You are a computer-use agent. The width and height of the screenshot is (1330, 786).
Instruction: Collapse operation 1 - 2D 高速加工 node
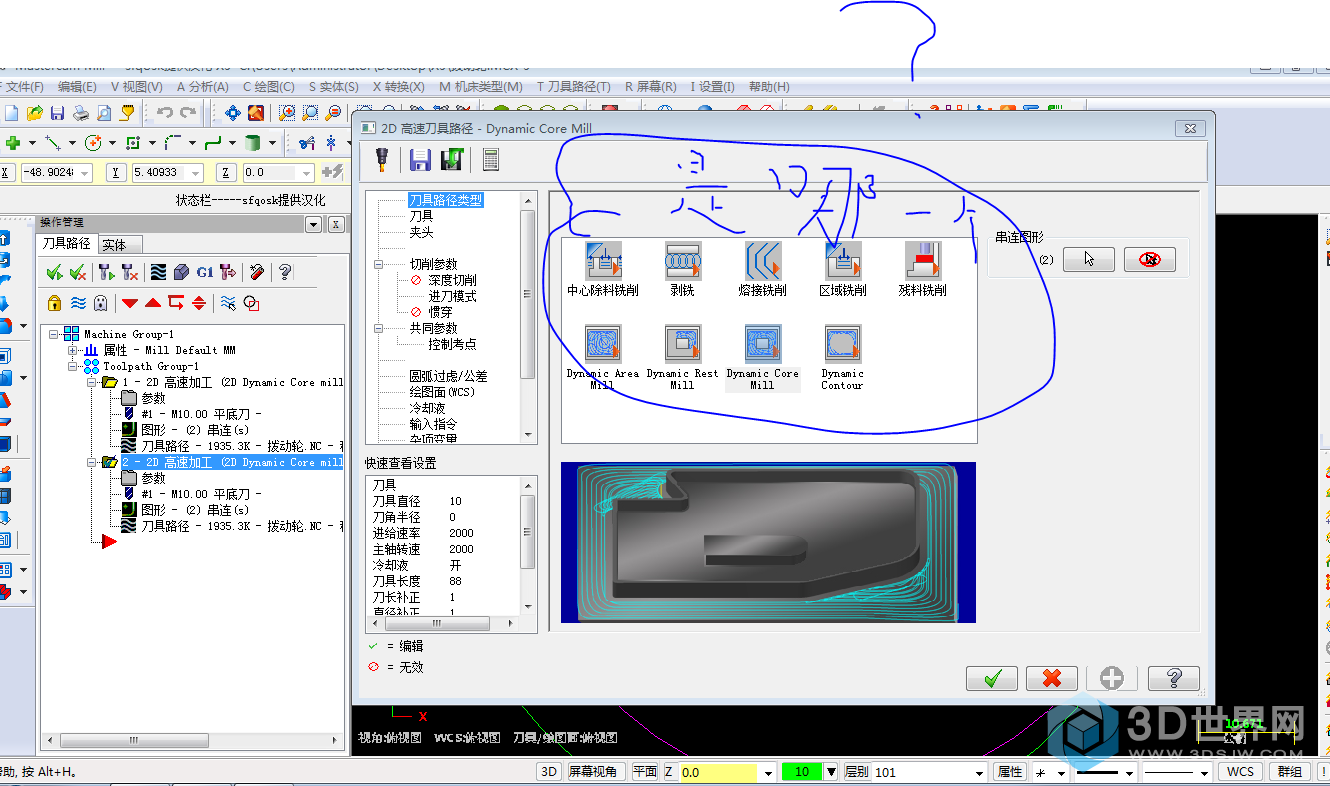90,382
